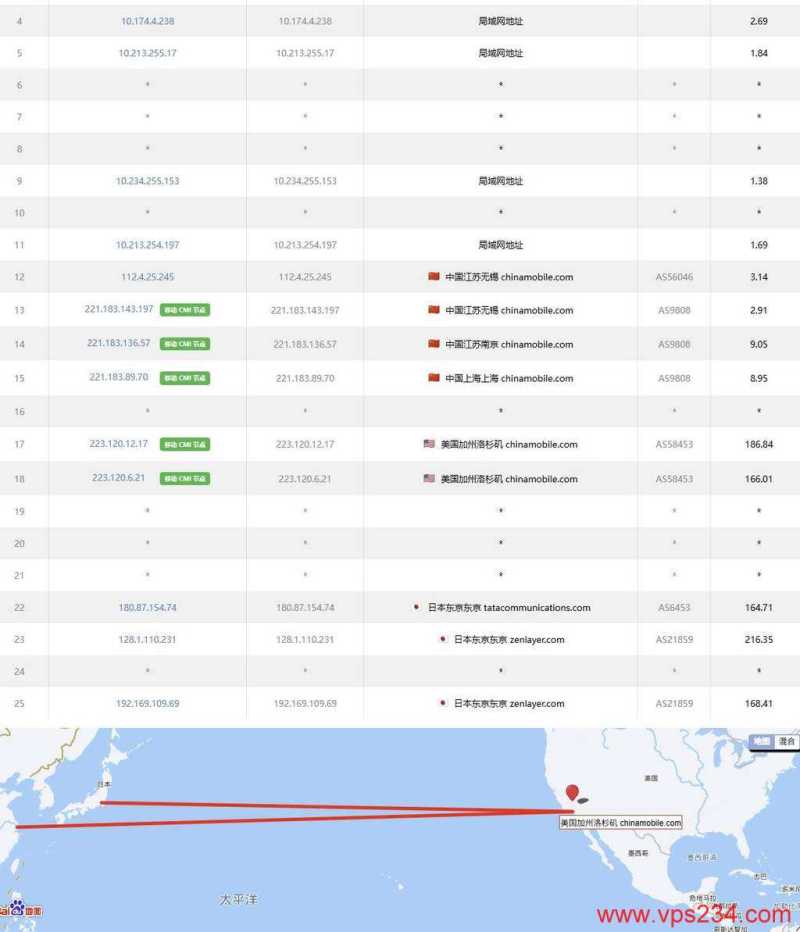Click the 移动 CMI 节点 badge on hop 13
Viewport: 800px width, 932px height.
click(x=185, y=311)
